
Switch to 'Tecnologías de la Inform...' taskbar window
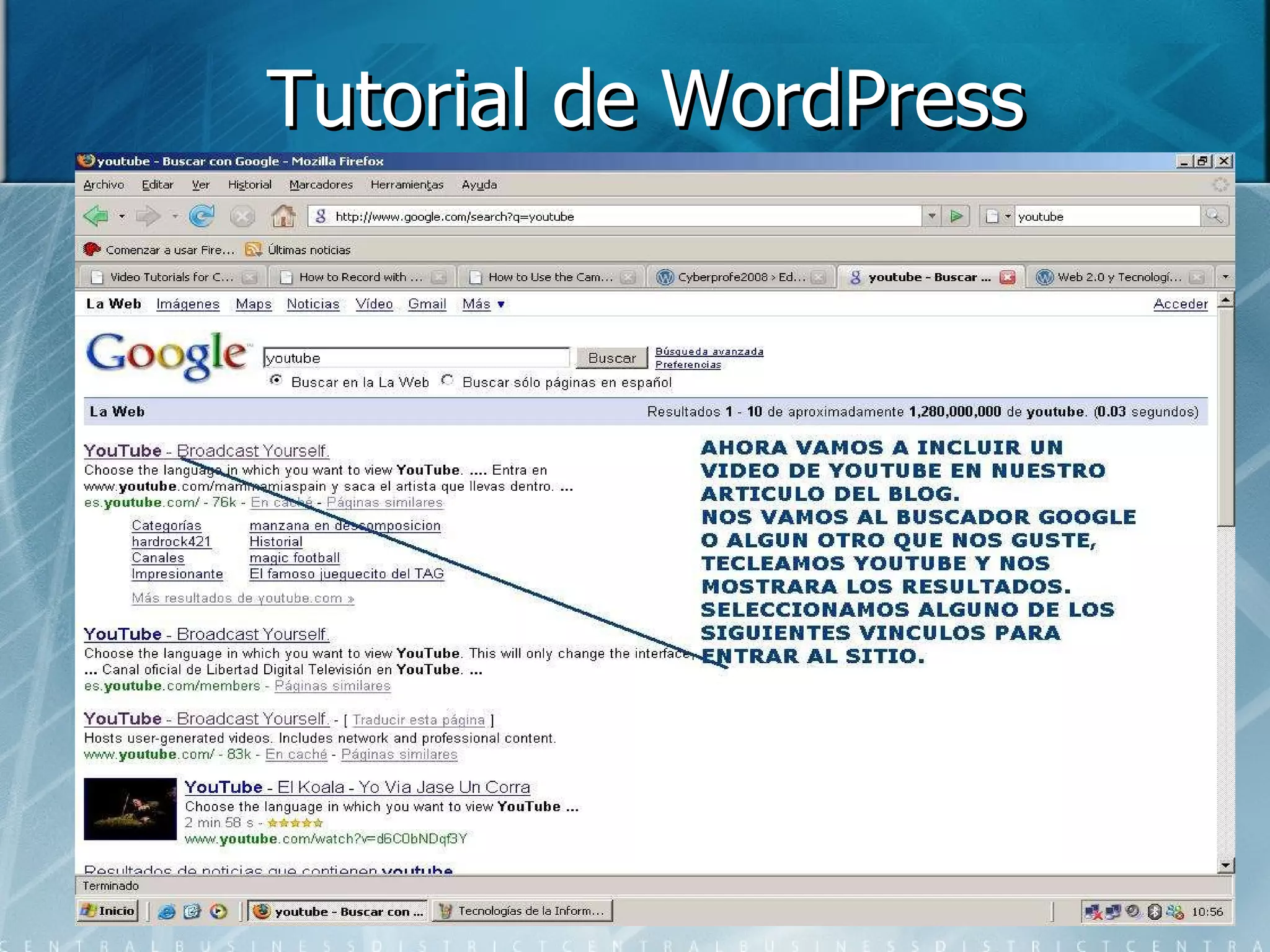coord(522,911)
